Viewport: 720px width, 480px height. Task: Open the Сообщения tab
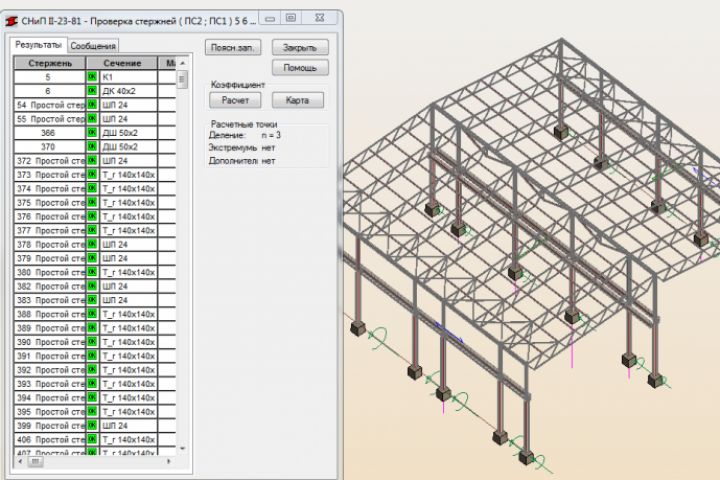93,46
